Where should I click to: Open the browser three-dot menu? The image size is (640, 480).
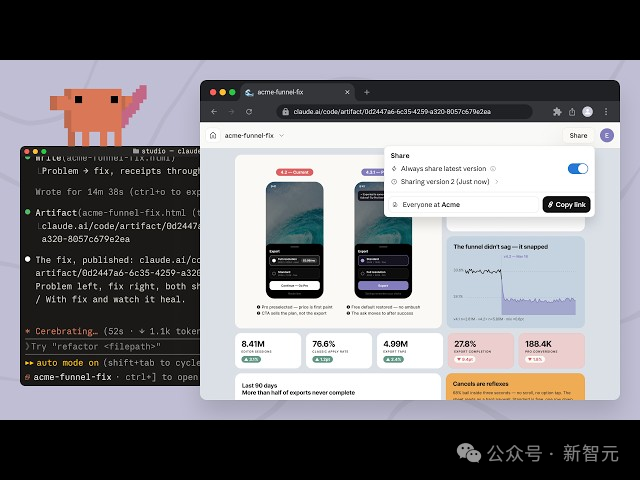pyautogui.click(x=606, y=111)
